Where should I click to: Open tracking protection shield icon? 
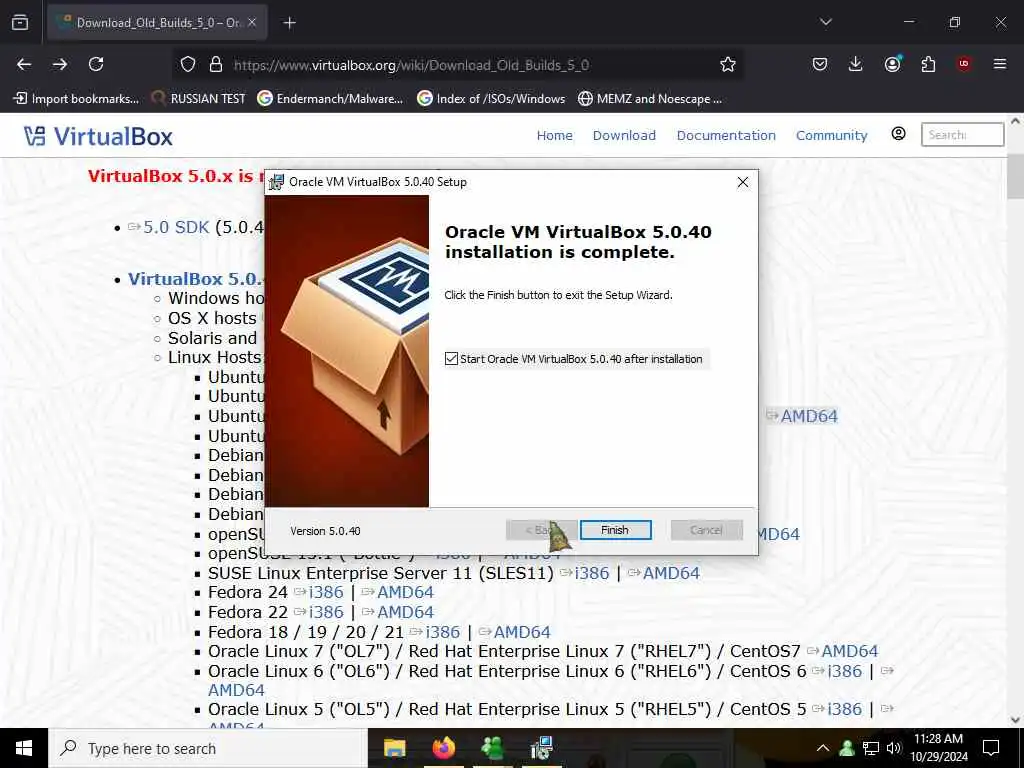(188, 64)
